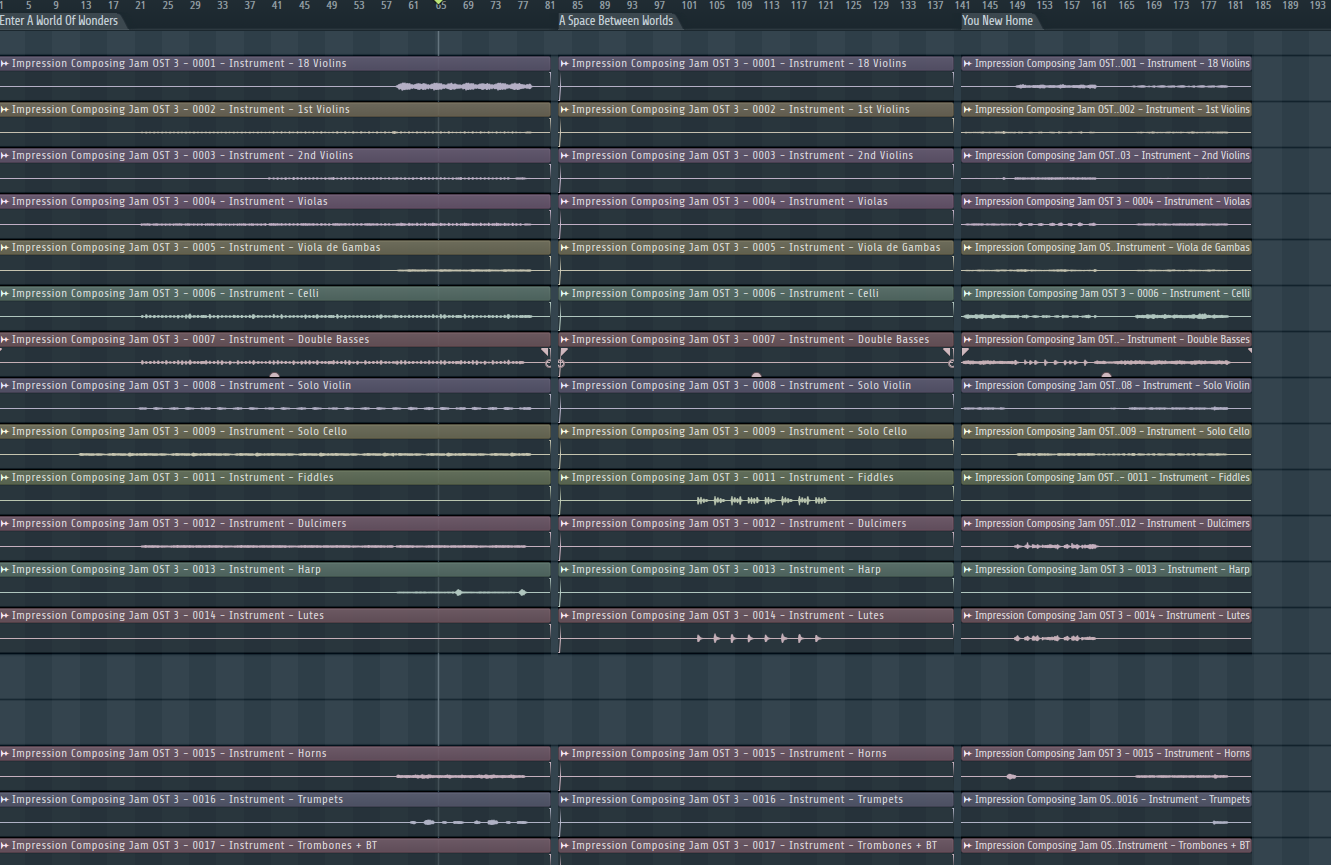Select Double Basses clip title, Enter A World Of Wonders
The image size is (1331, 865).
tap(191, 340)
